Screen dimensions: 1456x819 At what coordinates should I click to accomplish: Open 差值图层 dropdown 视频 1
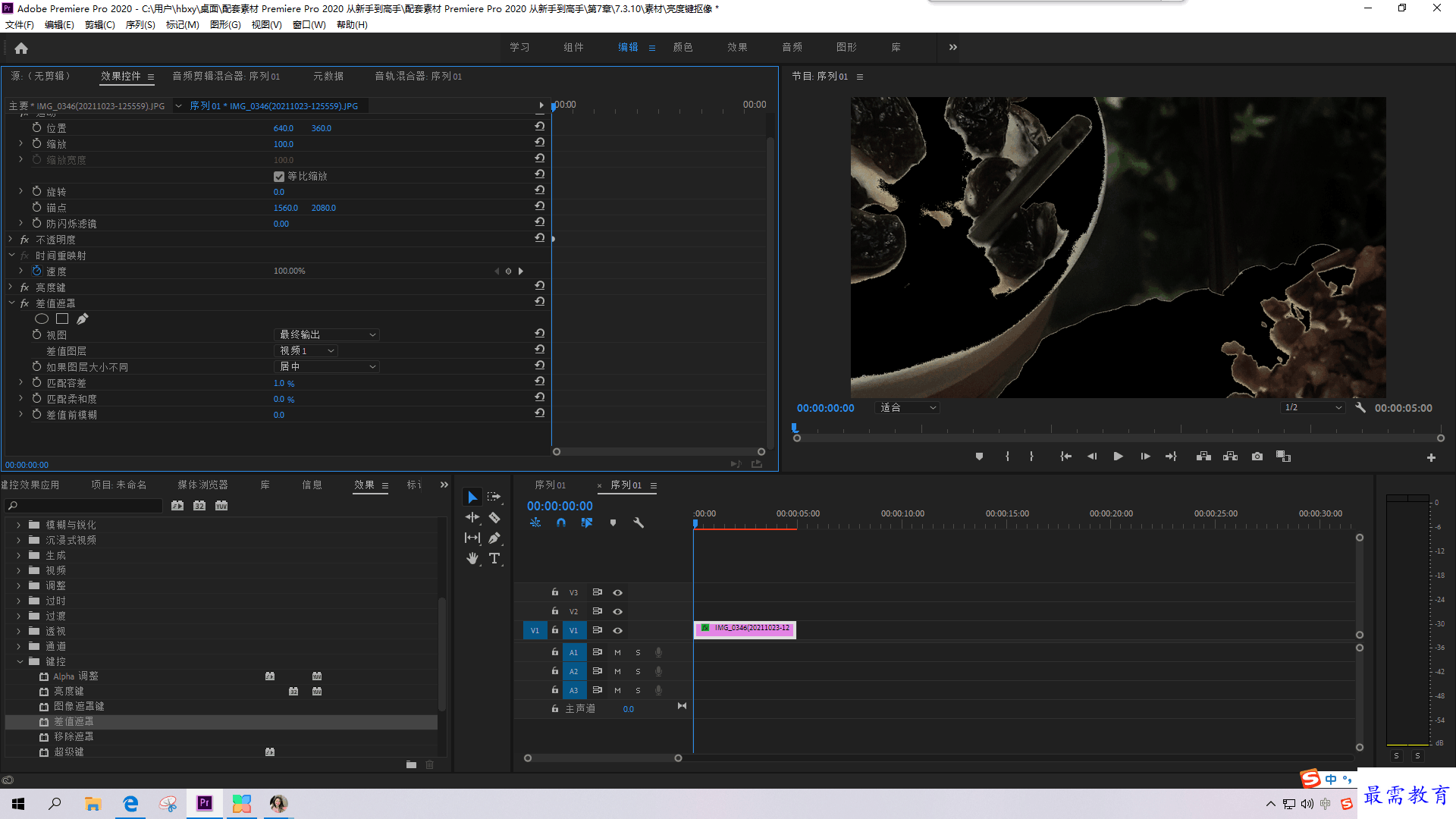click(306, 350)
